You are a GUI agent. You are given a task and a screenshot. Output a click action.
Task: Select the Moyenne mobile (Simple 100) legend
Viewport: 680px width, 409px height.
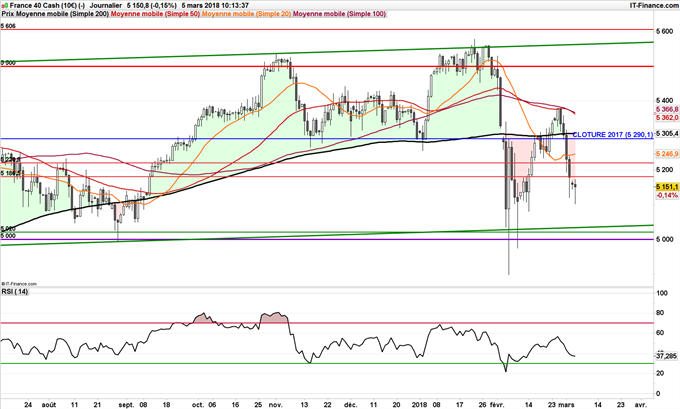339,14
